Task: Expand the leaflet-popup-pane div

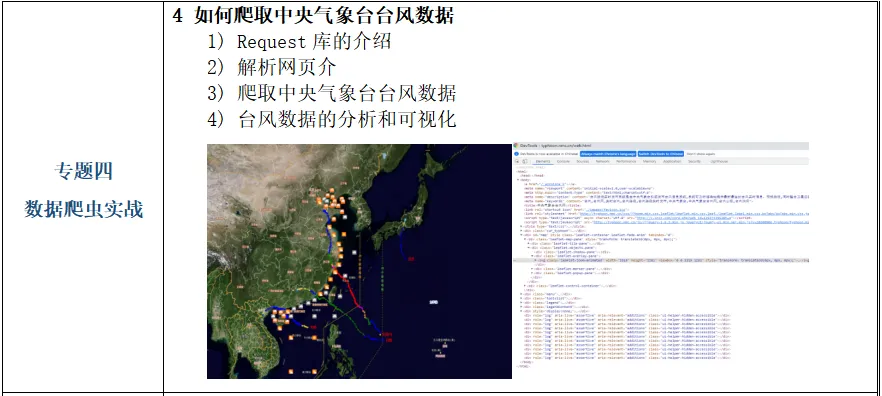Action: coord(532,273)
